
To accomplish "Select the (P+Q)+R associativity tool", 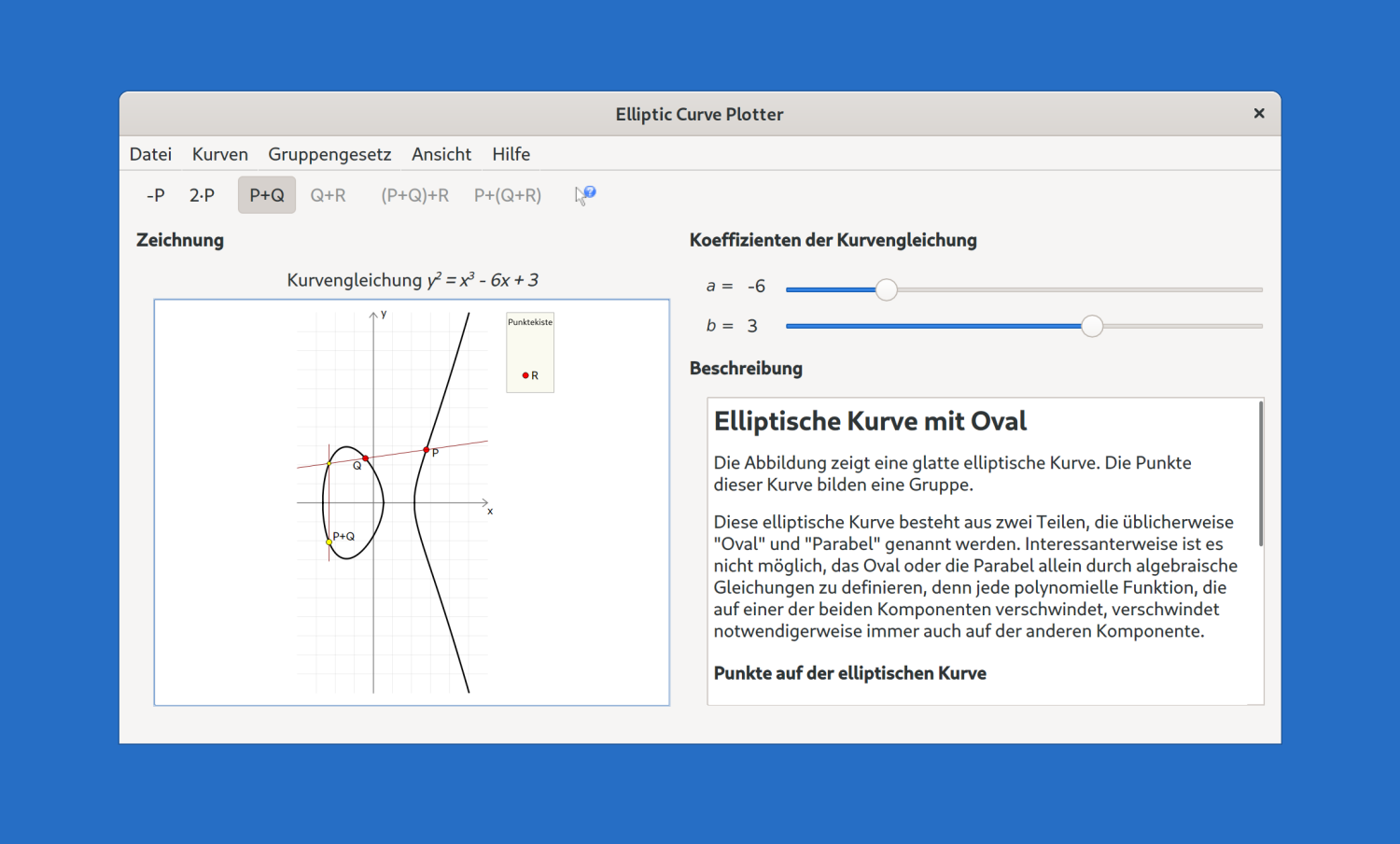I will click(x=415, y=195).
